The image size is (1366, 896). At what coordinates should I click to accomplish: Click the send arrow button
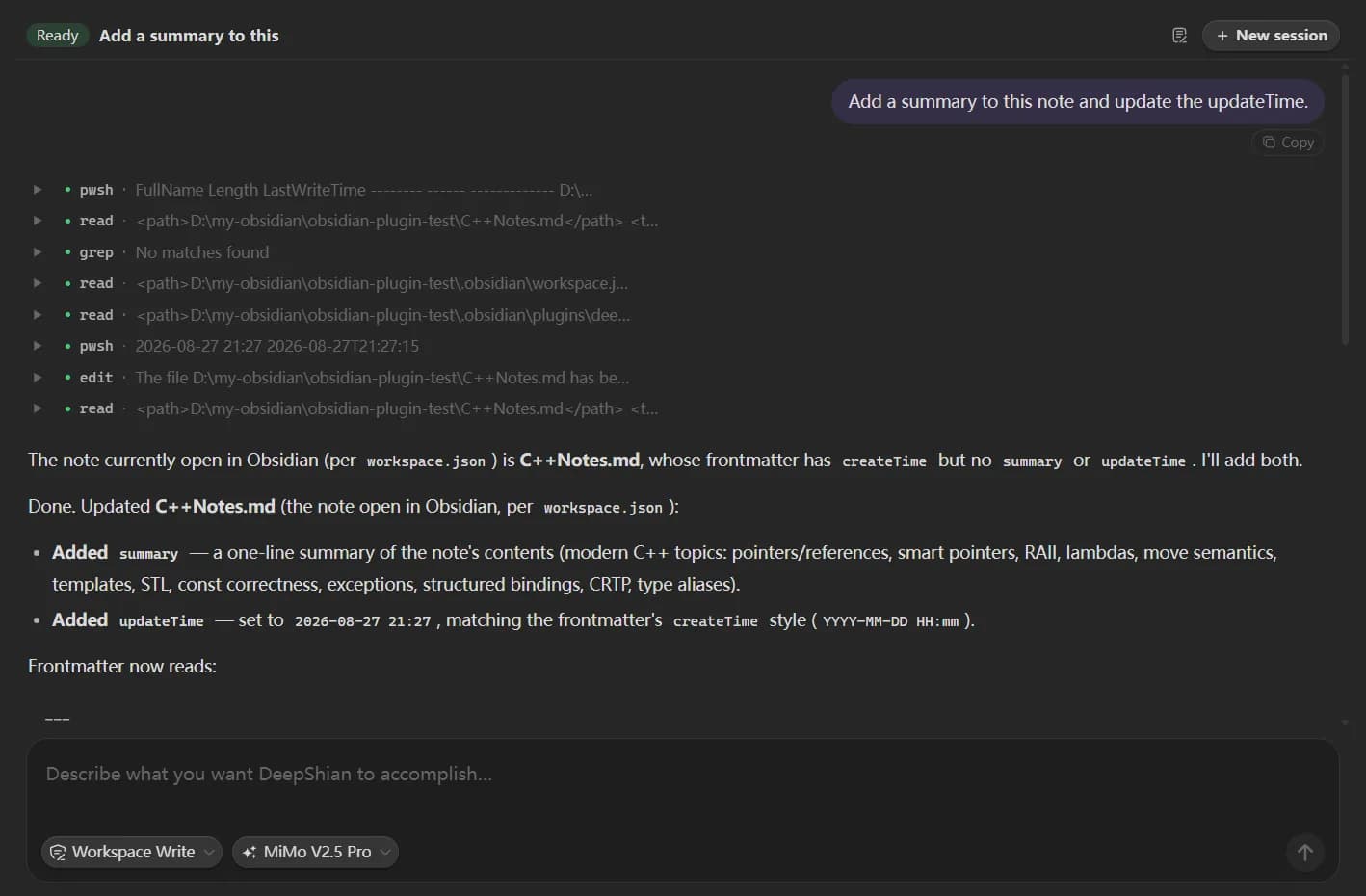(1305, 852)
